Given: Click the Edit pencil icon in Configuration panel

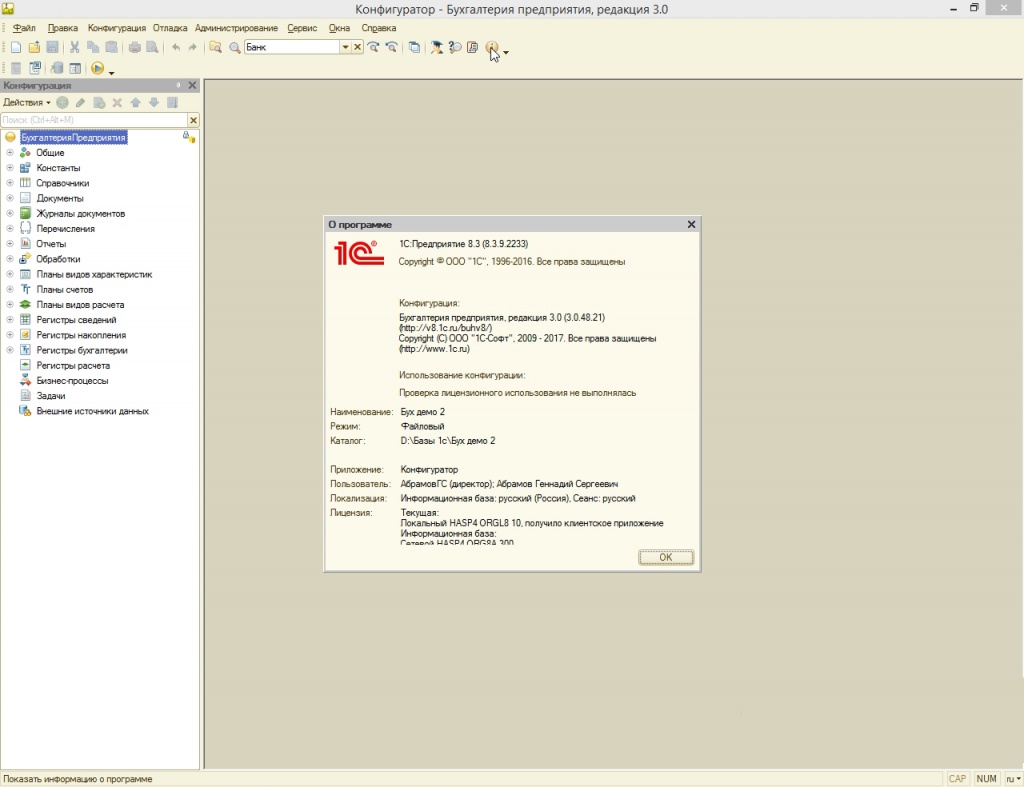Looking at the screenshot, I should click(80, 103).
